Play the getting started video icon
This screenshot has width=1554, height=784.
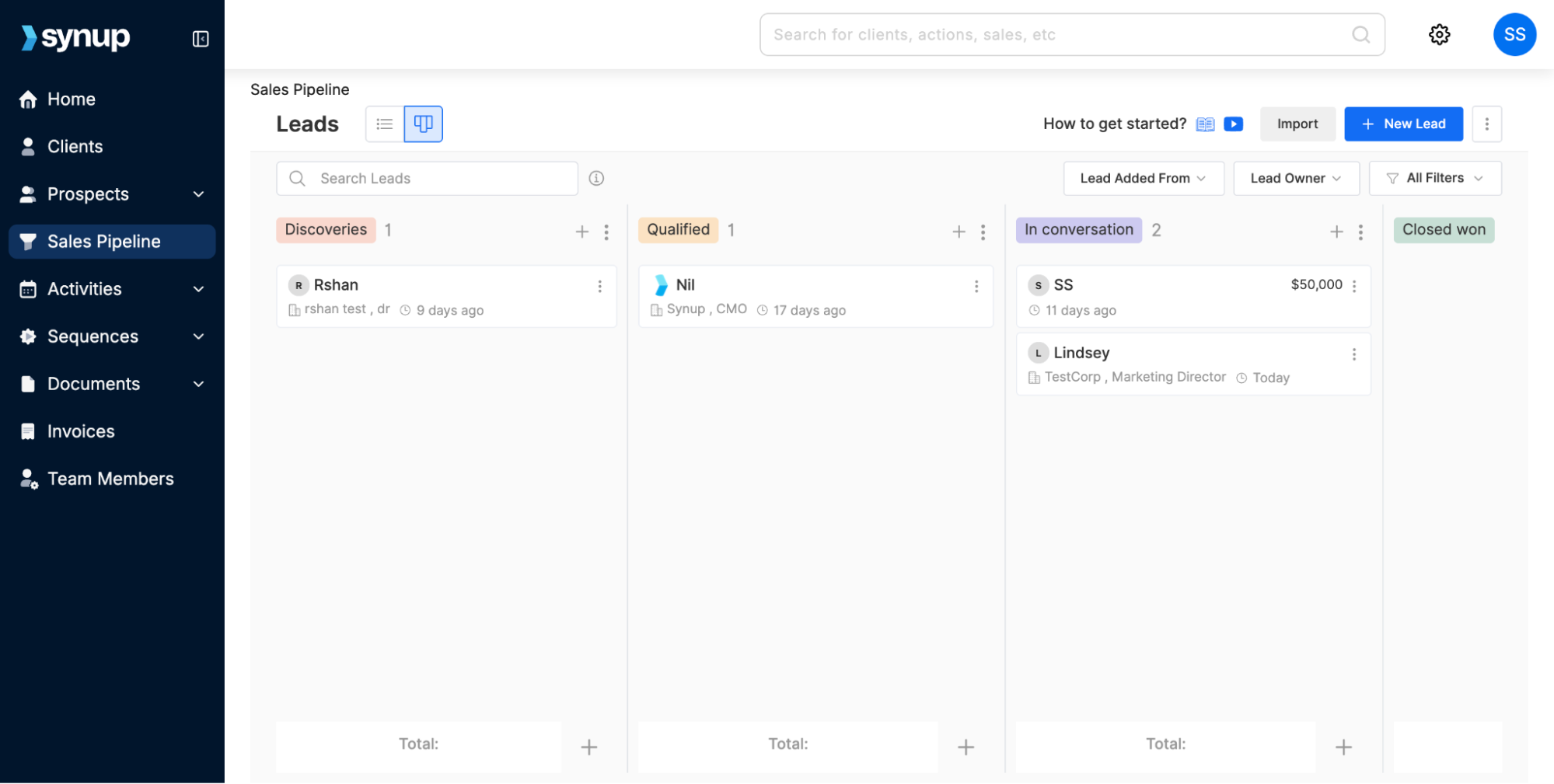(x=1233, y=124)
